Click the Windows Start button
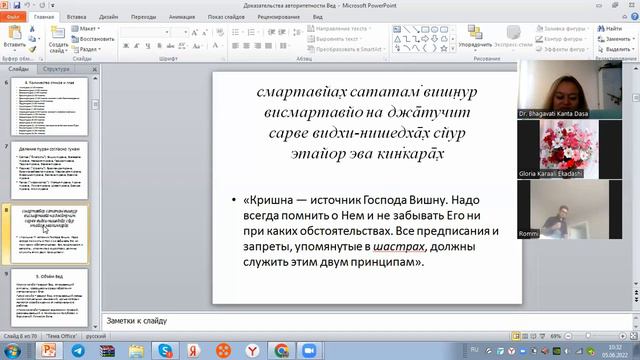640x360 pixels. 12,351
